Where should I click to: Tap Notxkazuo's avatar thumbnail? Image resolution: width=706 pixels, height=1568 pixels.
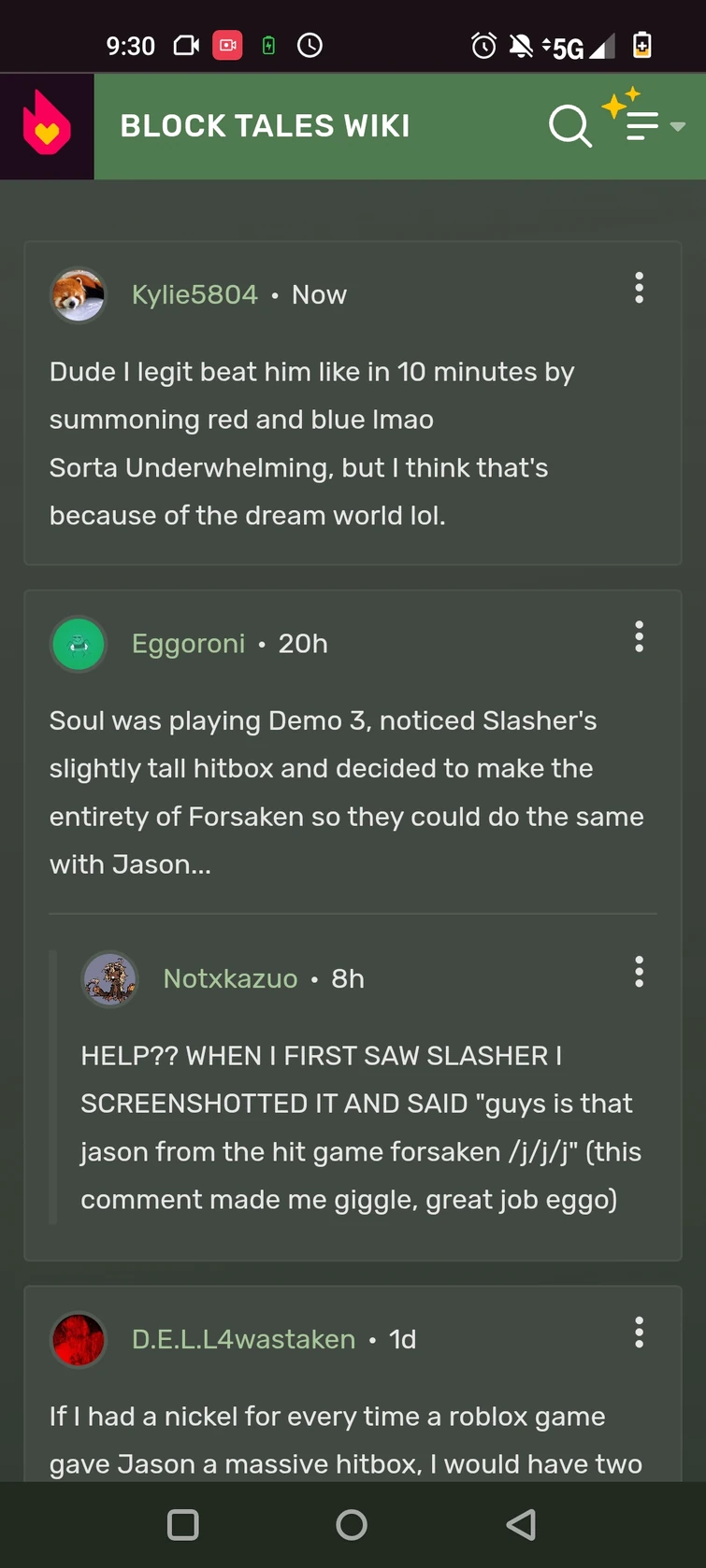pos(109,978)
